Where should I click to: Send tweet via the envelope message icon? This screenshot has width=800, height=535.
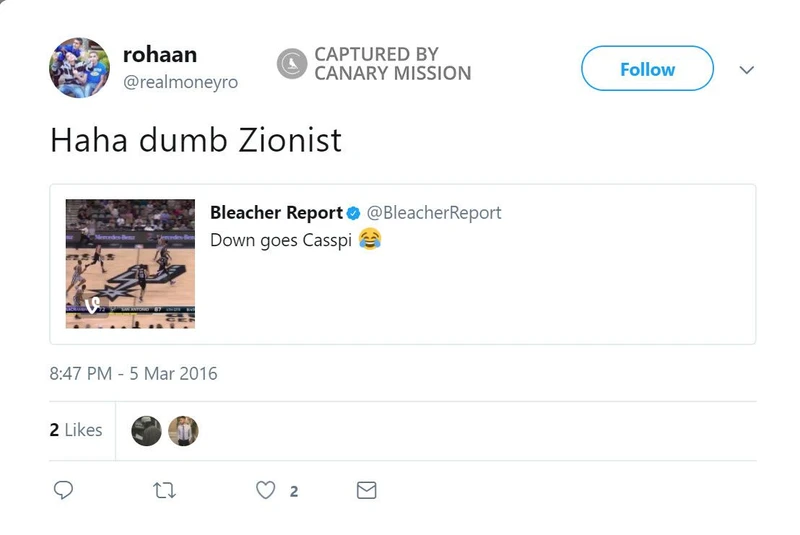tap(367, 490)
